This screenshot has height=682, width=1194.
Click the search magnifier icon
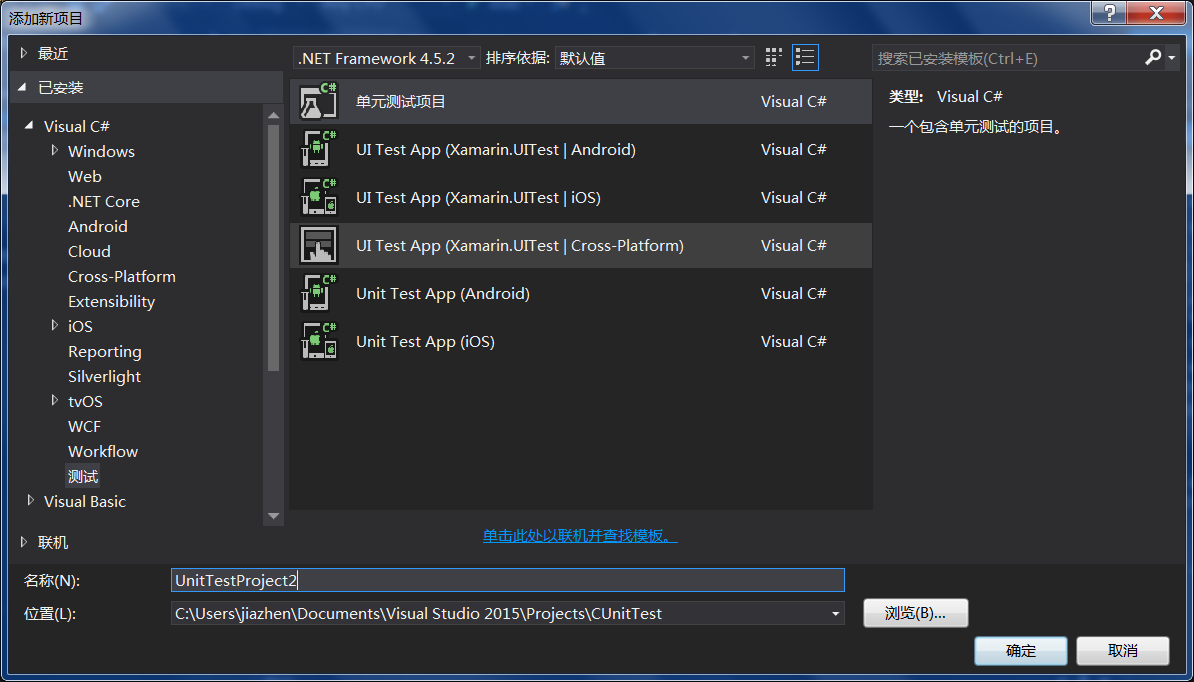tap(1153, 57)
